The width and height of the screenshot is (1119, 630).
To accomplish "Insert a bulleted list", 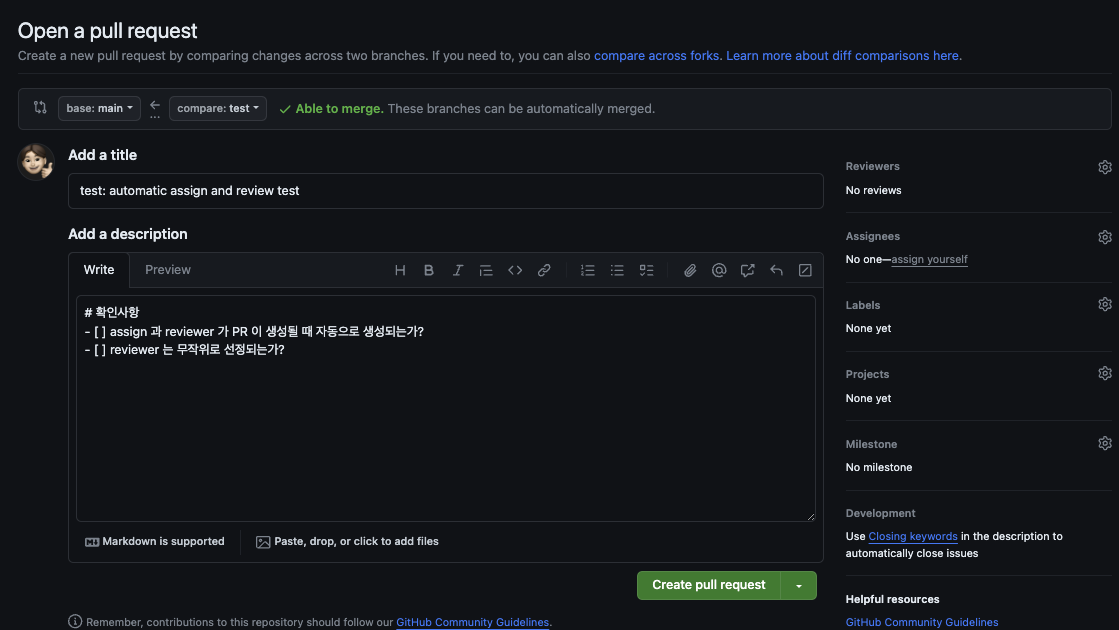I will [617, 270].
